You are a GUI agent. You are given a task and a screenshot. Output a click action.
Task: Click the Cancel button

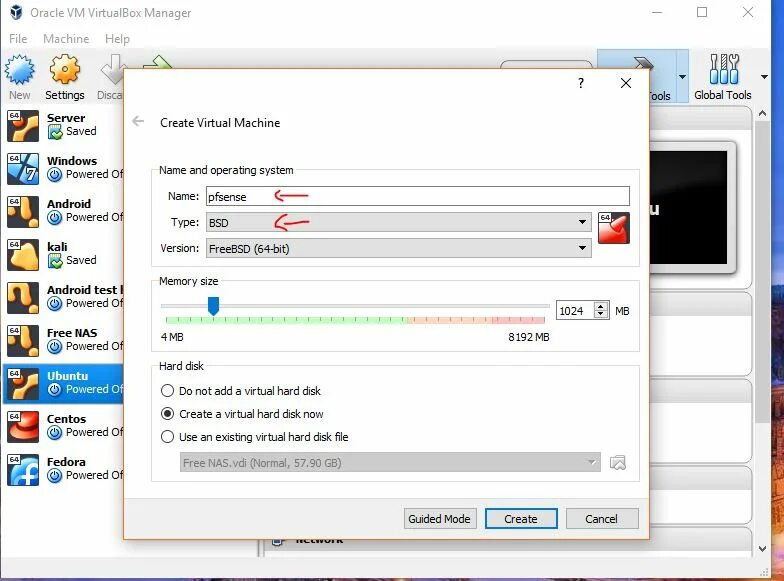pyautogui.click(x=602, y=518)
